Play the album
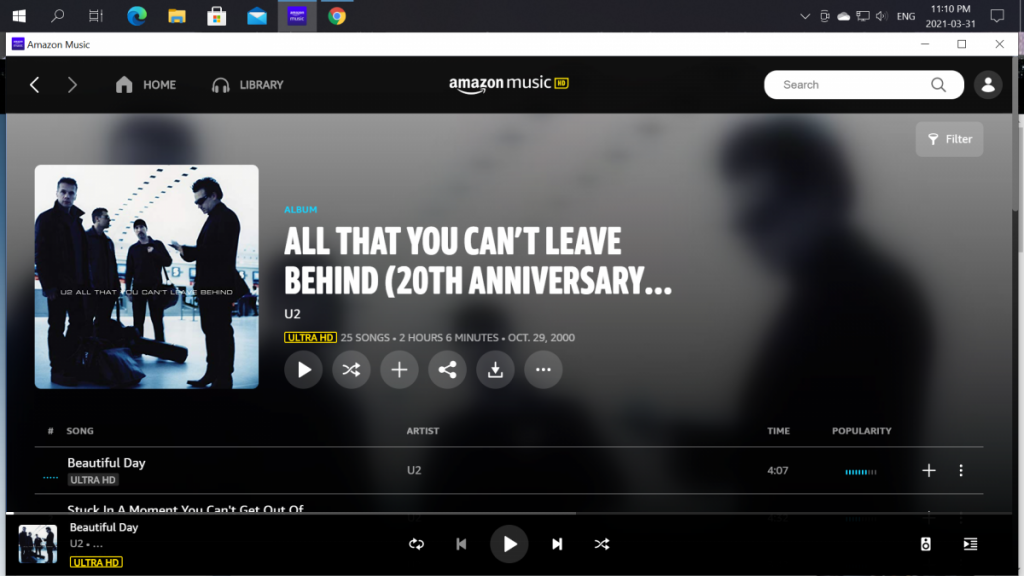Viewport: 1024px width, 576px height. point(303,370)
